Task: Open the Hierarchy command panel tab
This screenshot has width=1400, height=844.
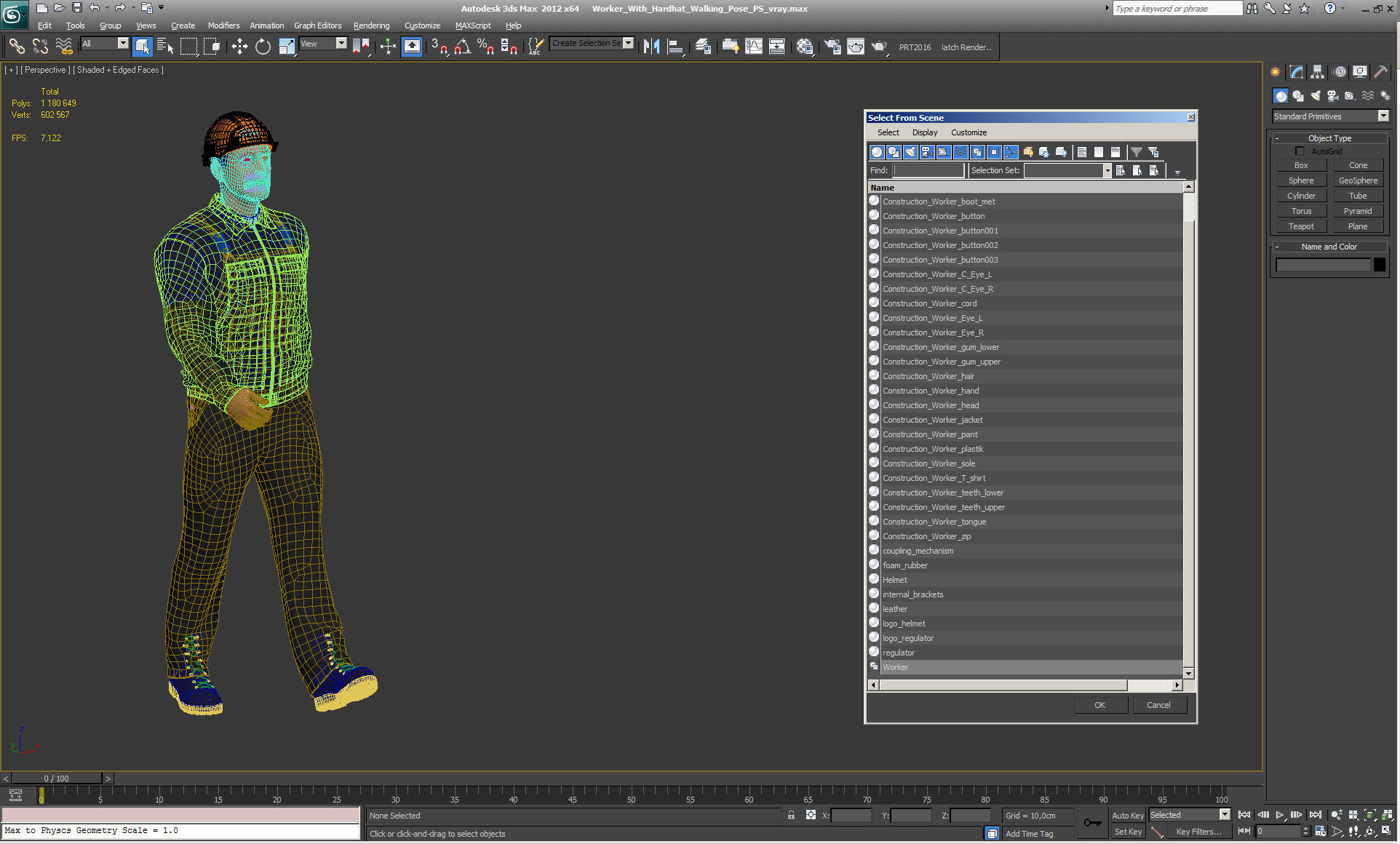Action: (x=1317, y=72)
